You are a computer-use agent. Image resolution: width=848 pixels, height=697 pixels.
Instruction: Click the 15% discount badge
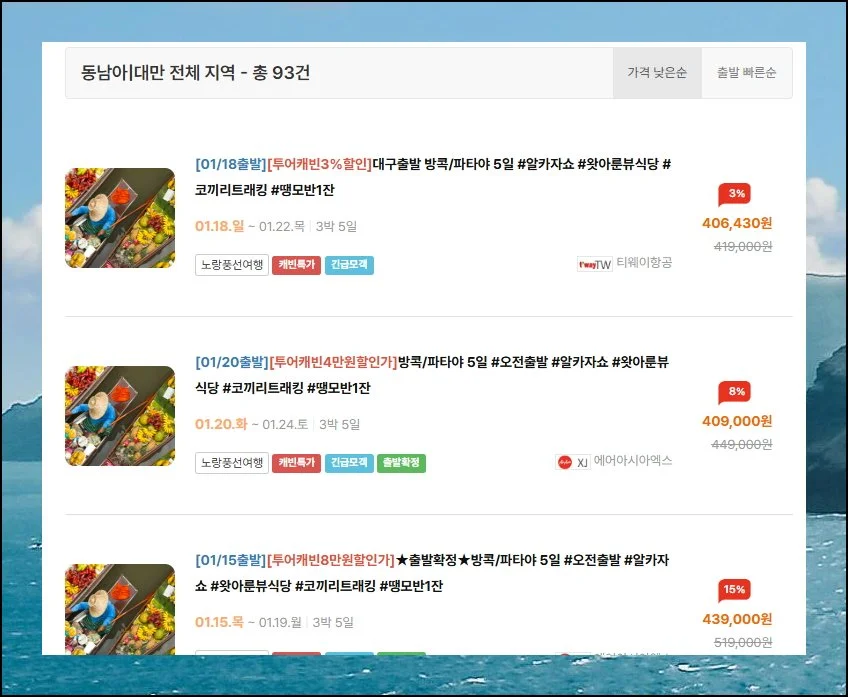tap(734, 590)
